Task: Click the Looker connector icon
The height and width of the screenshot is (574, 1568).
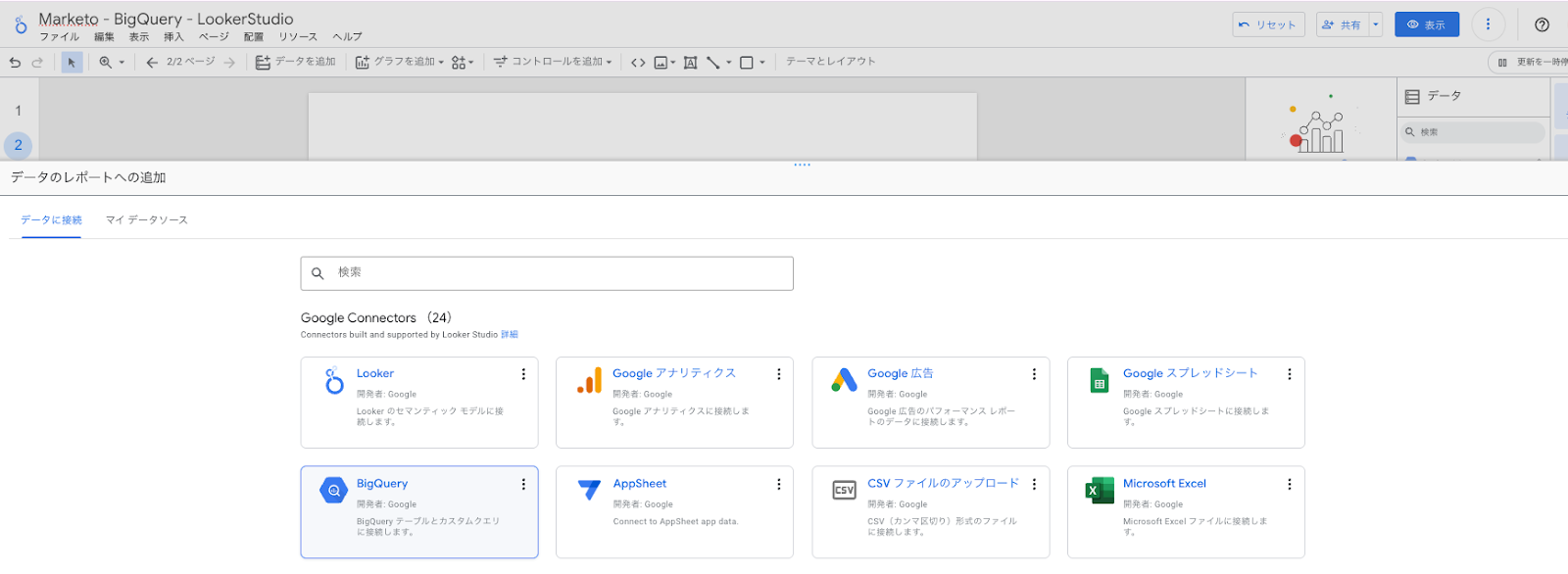Action: 334,380
